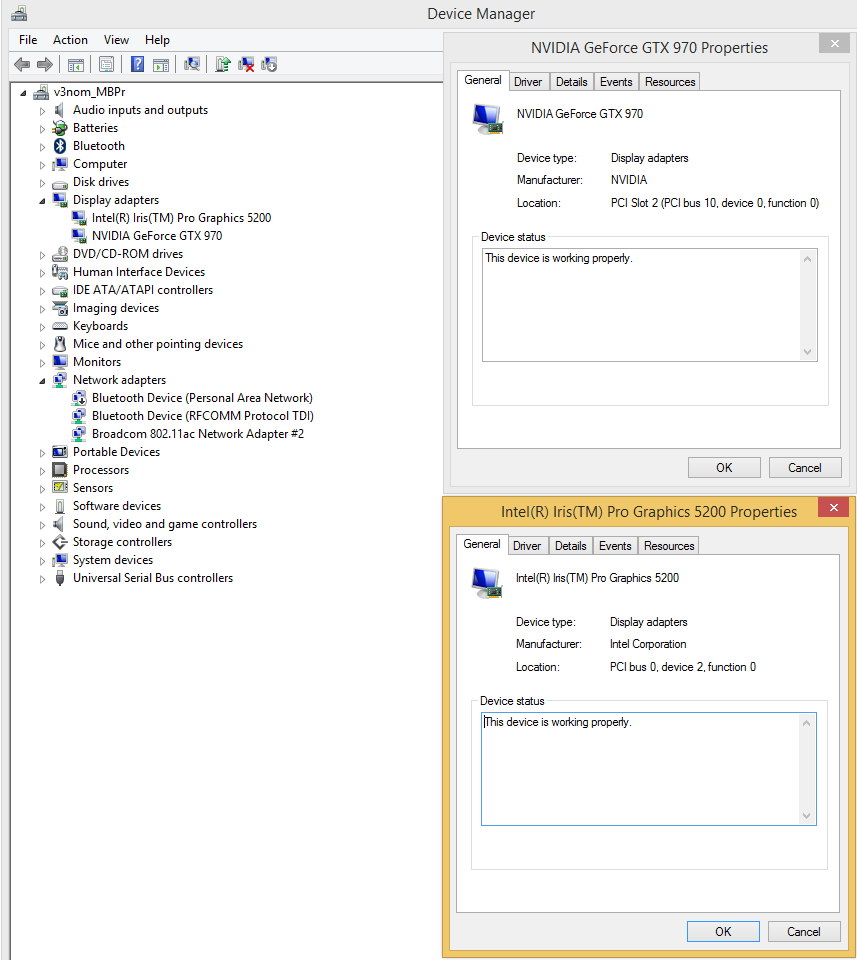Click the Disable device down-arrow icon
This screenshot has width=857, height=960.
(269, 64)
